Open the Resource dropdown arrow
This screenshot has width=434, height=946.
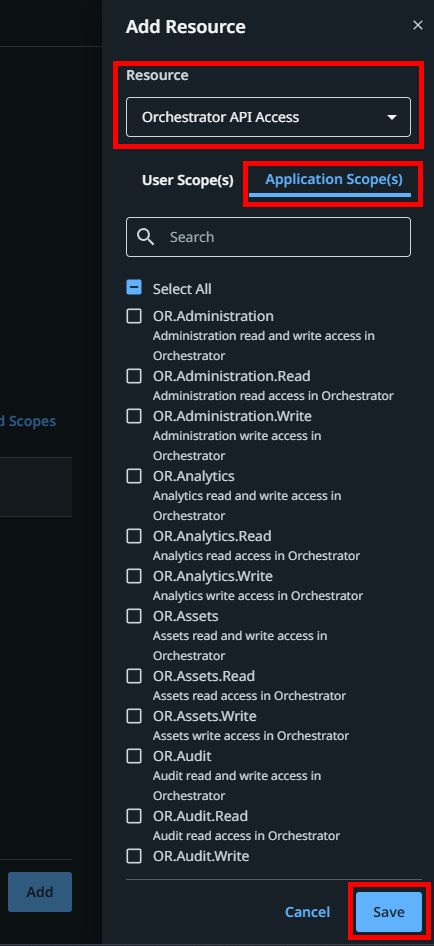tap(392, 117)
